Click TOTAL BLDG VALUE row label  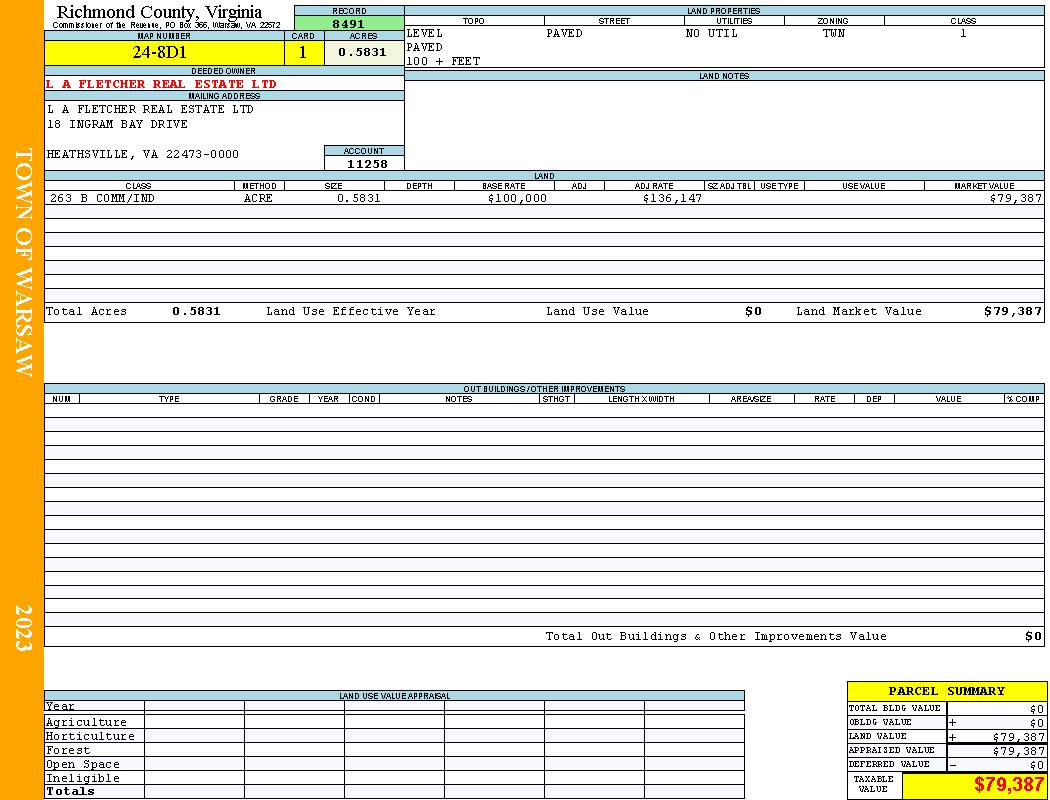(x=894, y=708)
